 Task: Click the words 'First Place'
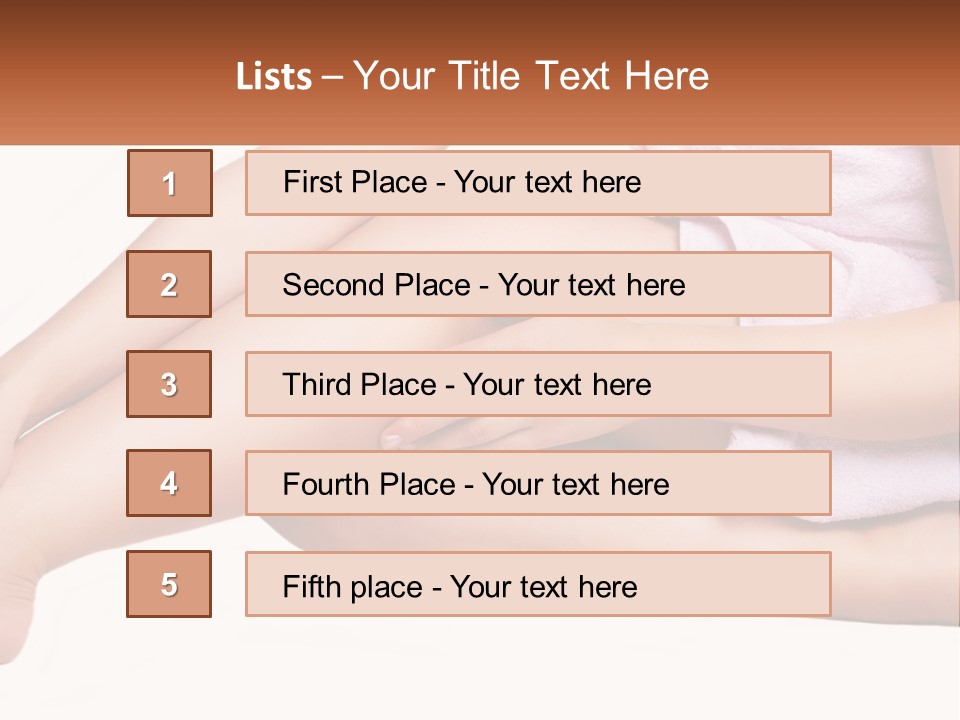pyautogui.click(x=355, y=182)
